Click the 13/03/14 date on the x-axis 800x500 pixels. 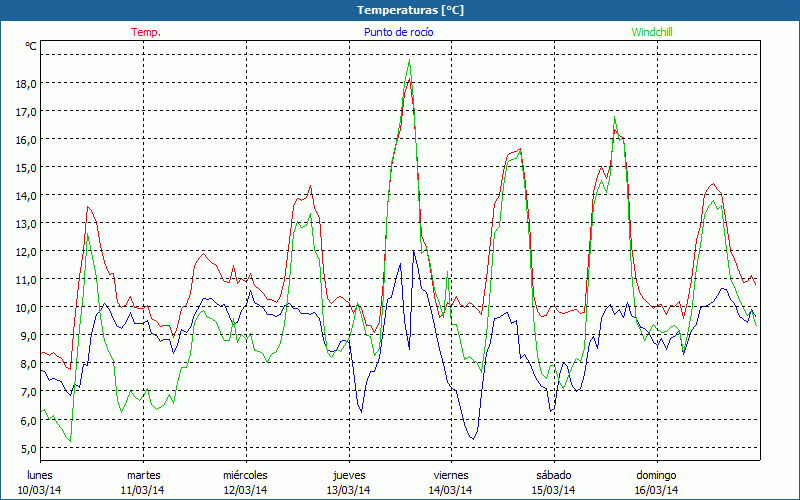point(348,490)
